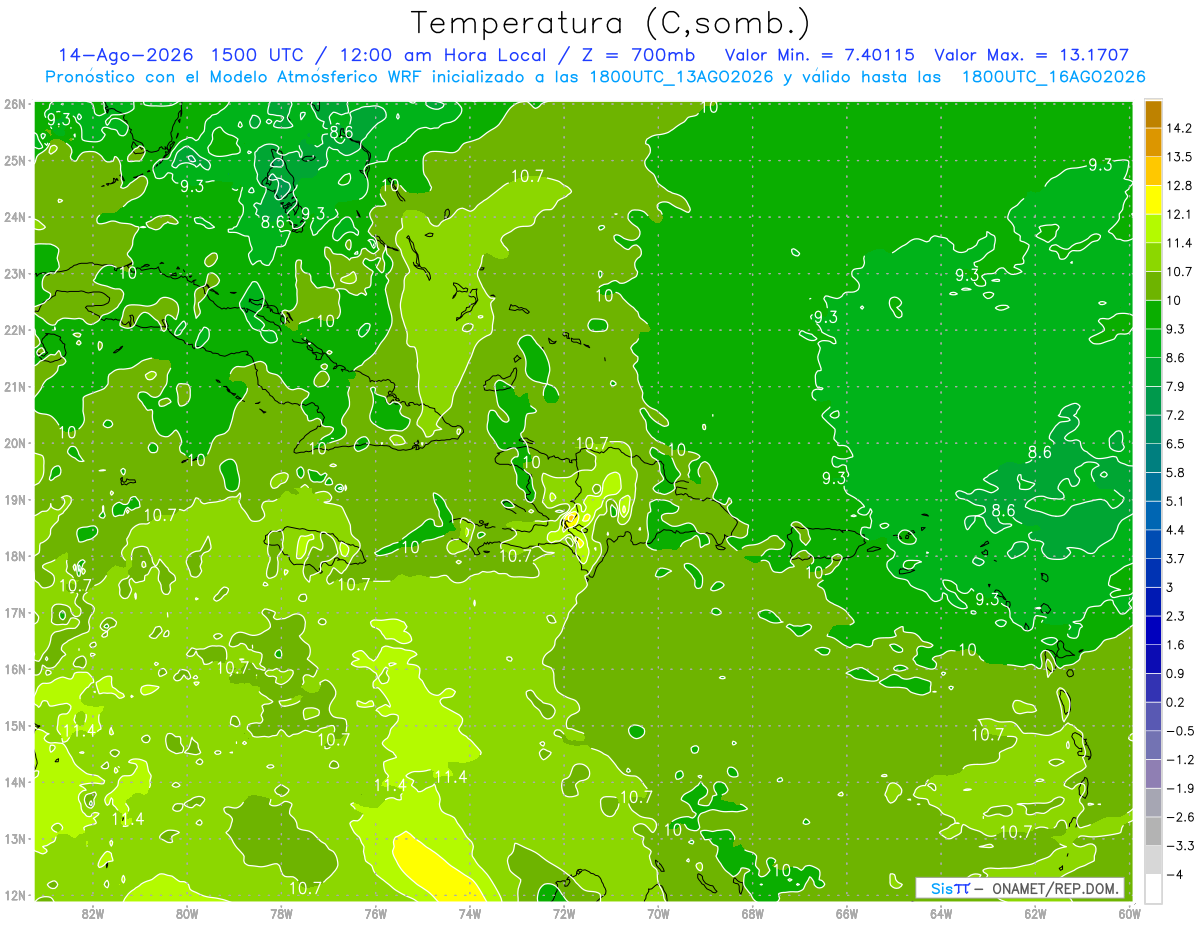Click longitude axis label '68W'
Viewport: 1200px width, 927px height.
click(x=752, y=912)
